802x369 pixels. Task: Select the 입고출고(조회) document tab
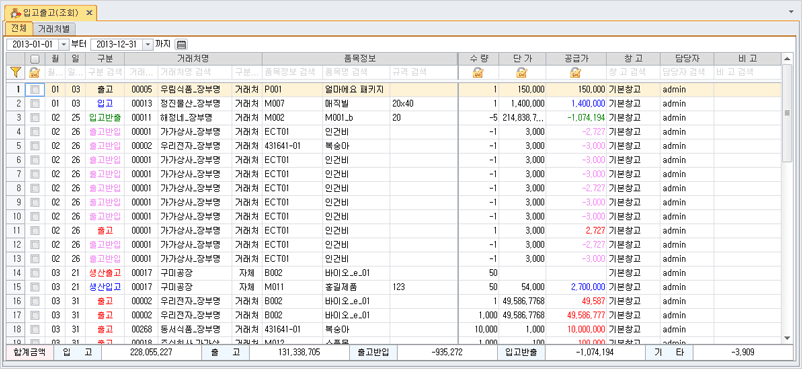click(50, 13)
